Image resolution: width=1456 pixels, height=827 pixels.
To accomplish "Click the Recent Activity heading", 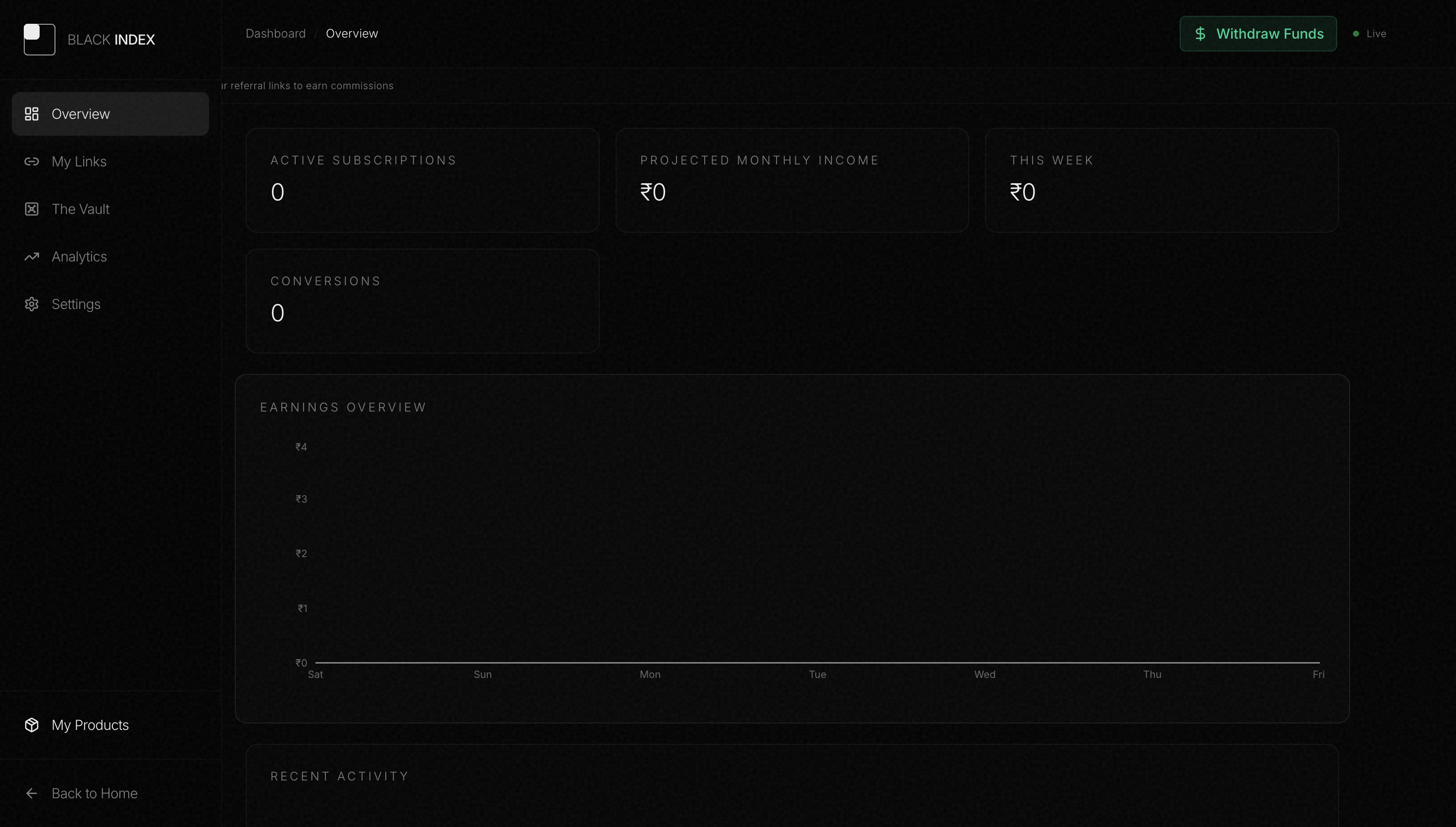I will pyautogui.click(x=340, y=776).
